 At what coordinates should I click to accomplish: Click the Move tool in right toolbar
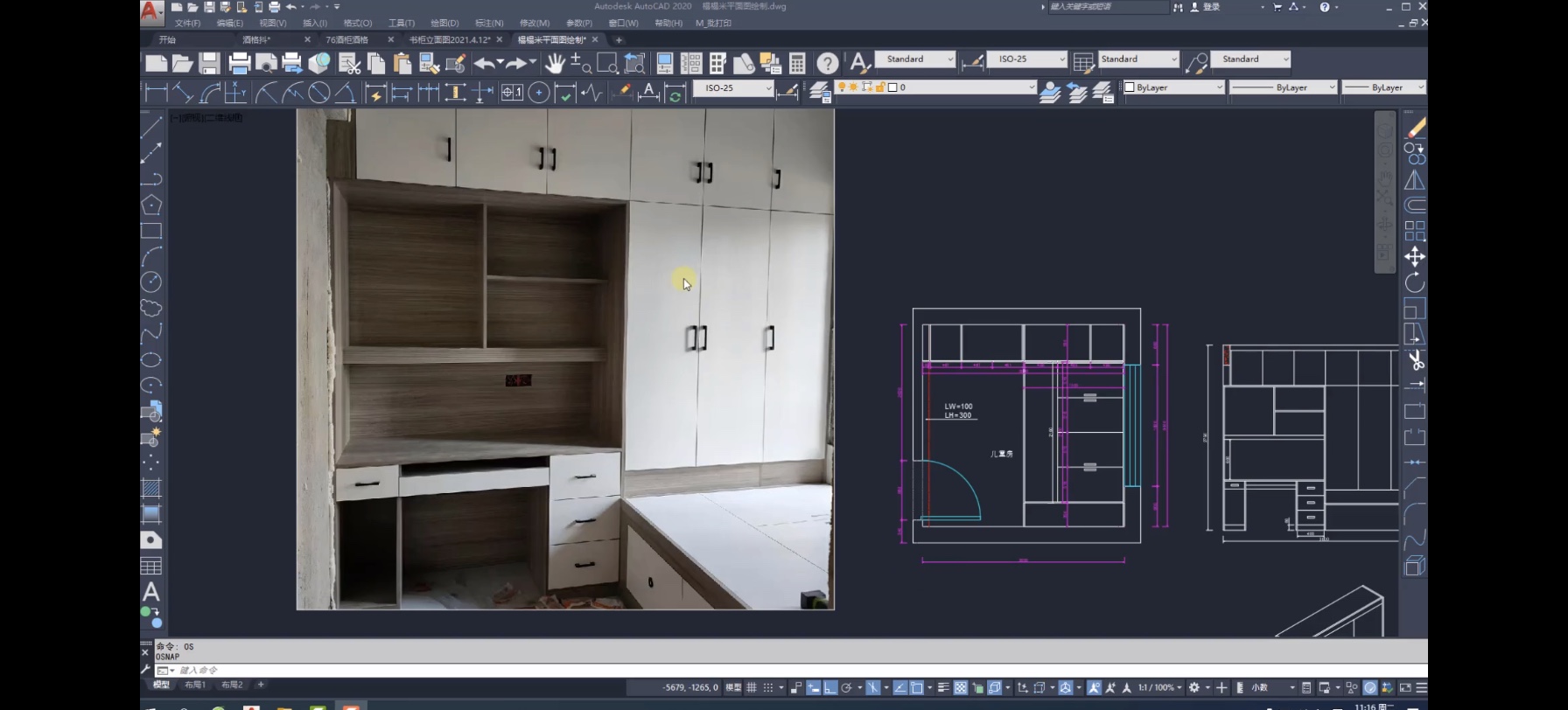1415,256
